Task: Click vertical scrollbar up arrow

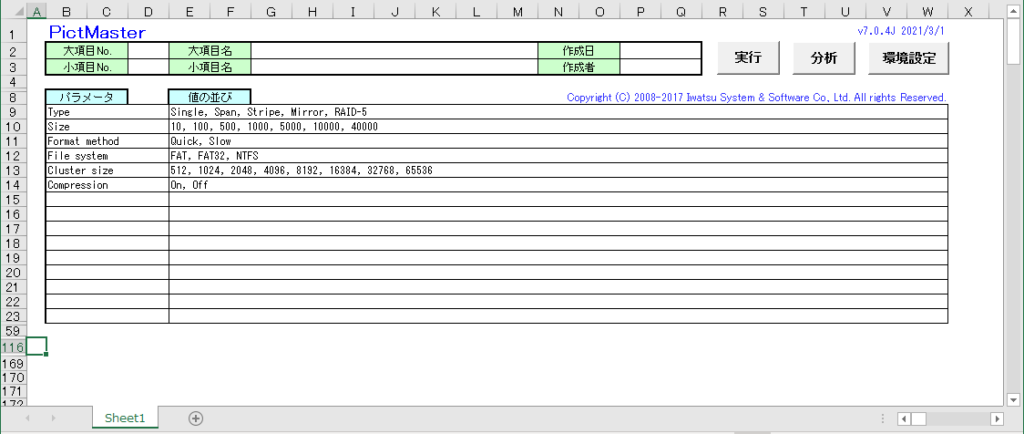Action: [x=1014, y=12]
